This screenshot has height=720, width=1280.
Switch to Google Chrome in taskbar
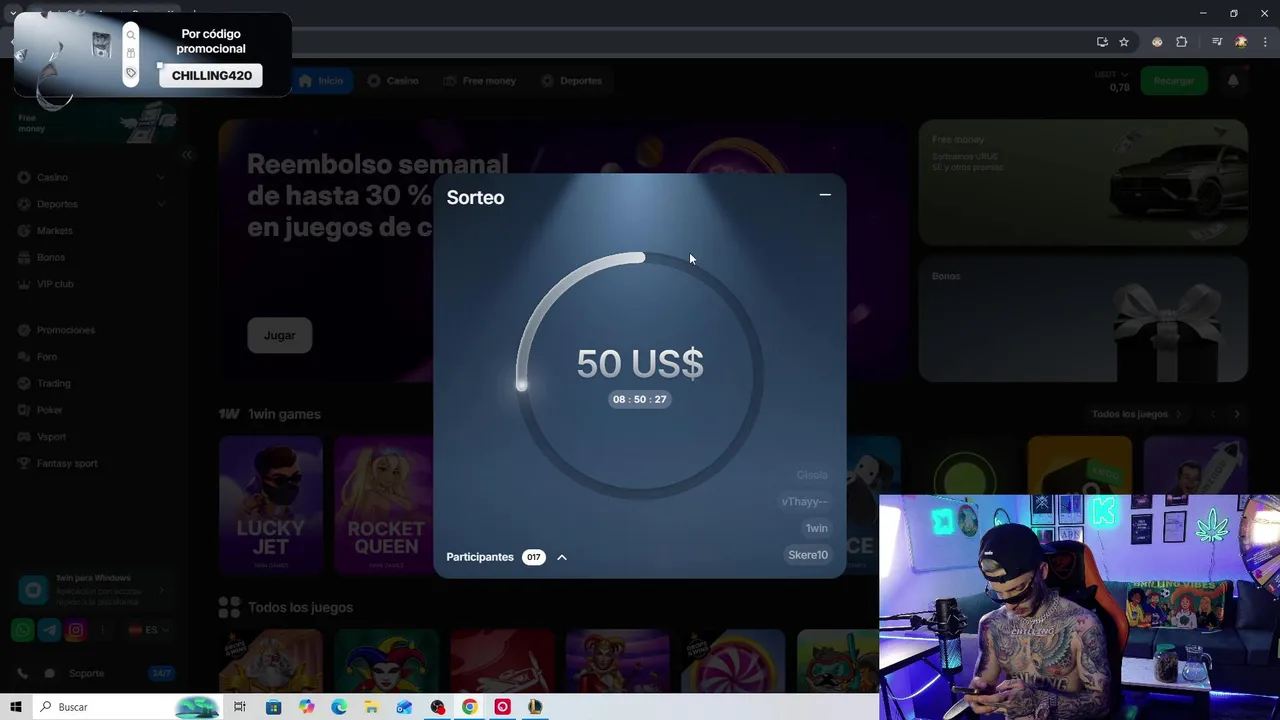470,707
